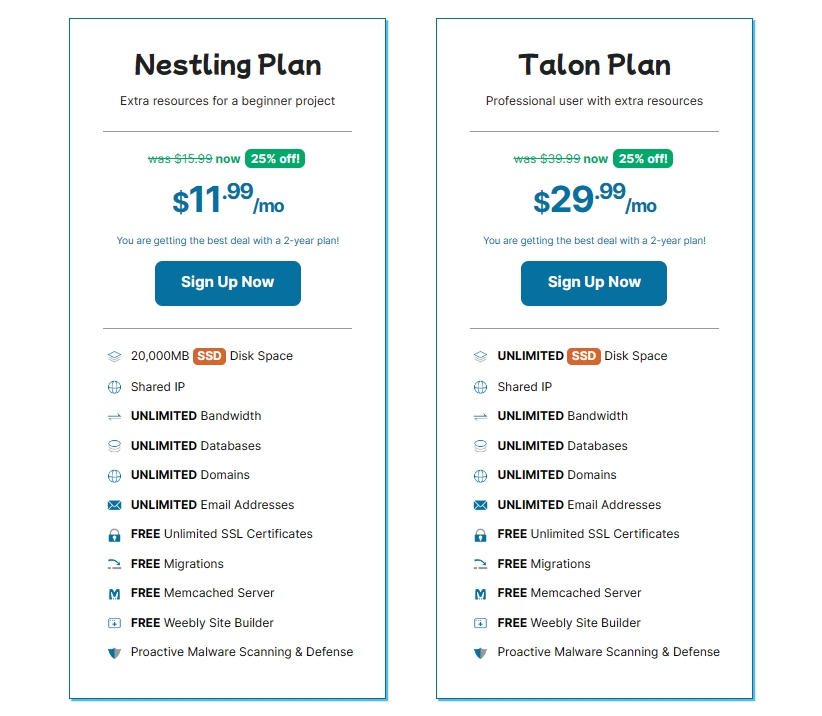Click Talon Plan's green 25% off badge
822x716 pixels.
tap(643, 158)
